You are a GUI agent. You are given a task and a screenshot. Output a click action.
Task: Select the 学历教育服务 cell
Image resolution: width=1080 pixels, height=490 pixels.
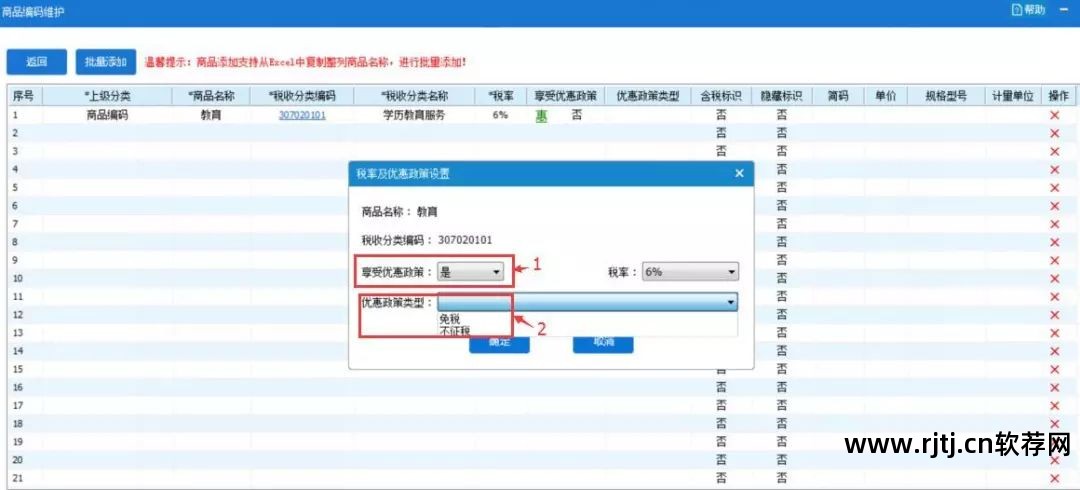tap(414, 115)
